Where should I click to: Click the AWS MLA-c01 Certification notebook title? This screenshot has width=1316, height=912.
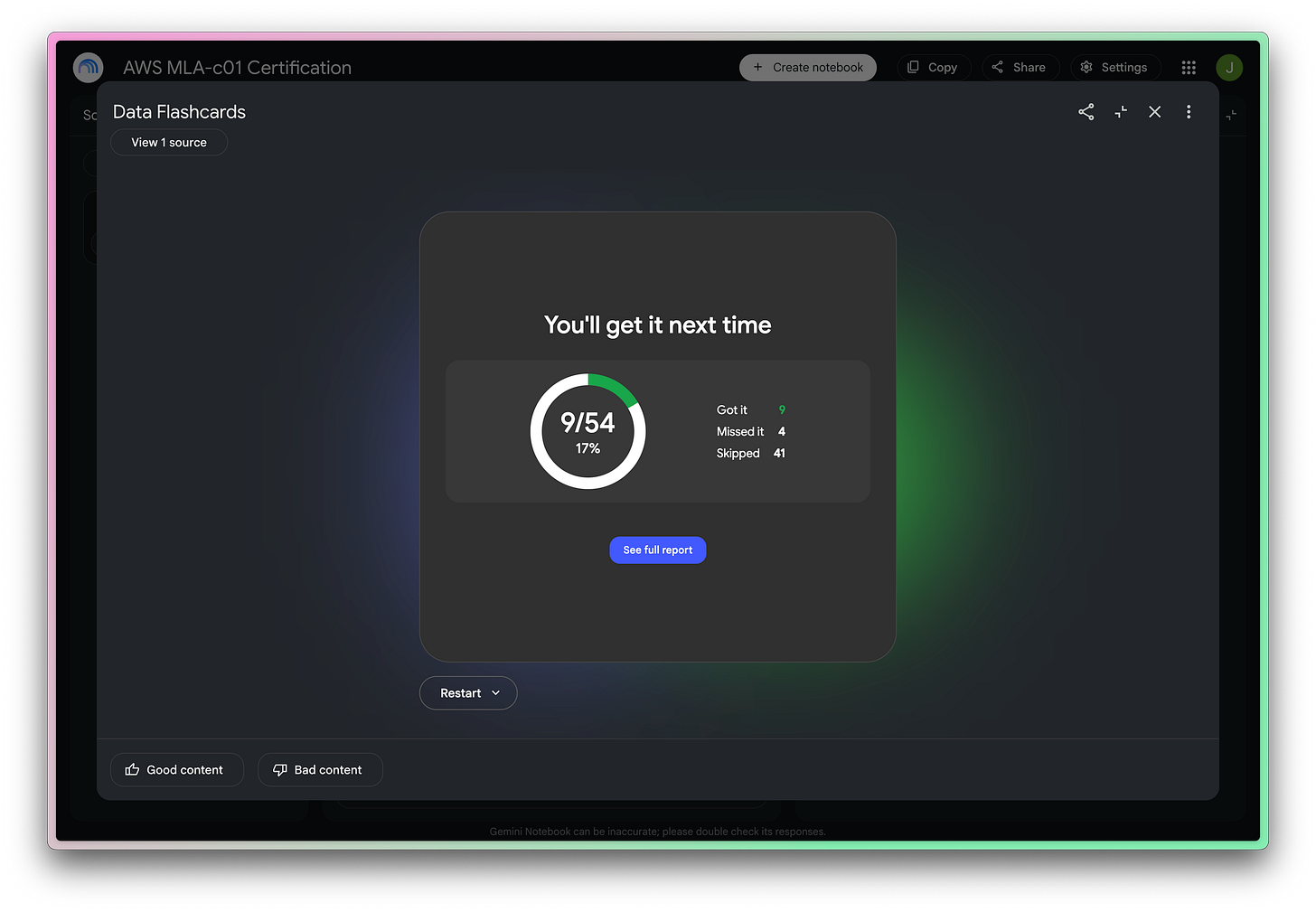coord(237,68)
